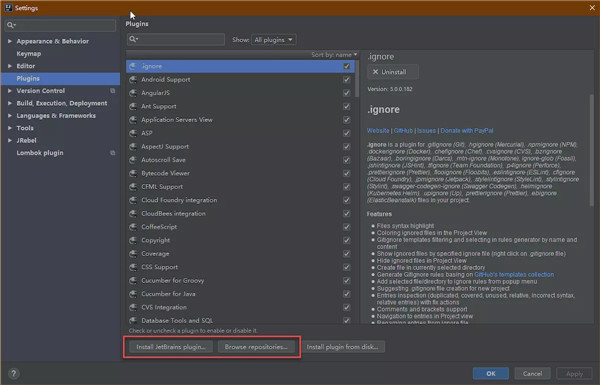Viewport: 600px width, 385px height.
Task: Toggle the ASP plugin checkbox
Action: pyautogui.click(x=347, y=133)
